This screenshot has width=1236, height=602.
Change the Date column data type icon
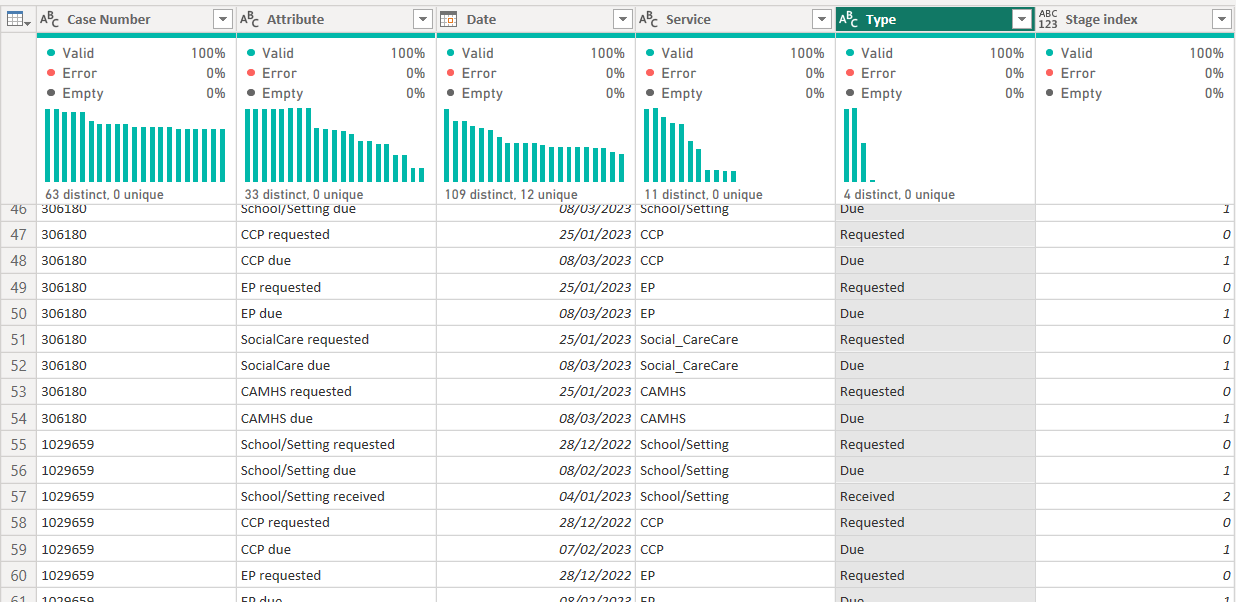(x=449, y=19)
